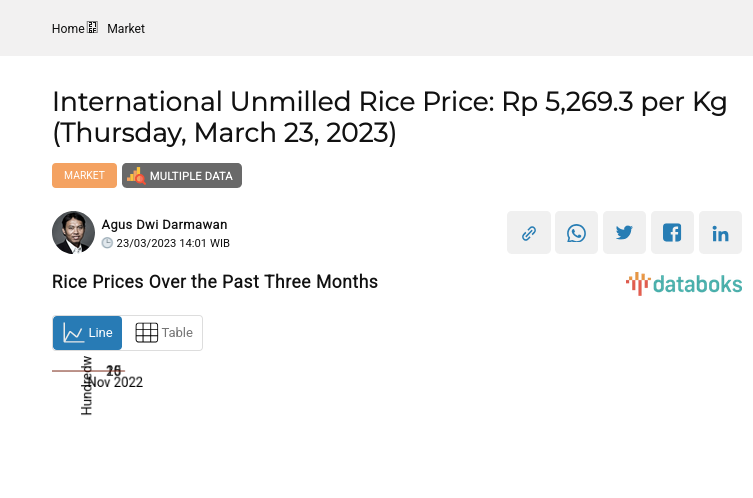
Task: Open the Market breadcrumb link
Action: pyautogui.click(x=126, y=29)
